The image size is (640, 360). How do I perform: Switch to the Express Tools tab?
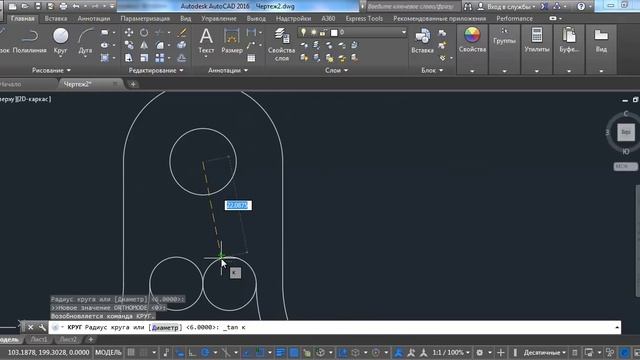point(364,18)
